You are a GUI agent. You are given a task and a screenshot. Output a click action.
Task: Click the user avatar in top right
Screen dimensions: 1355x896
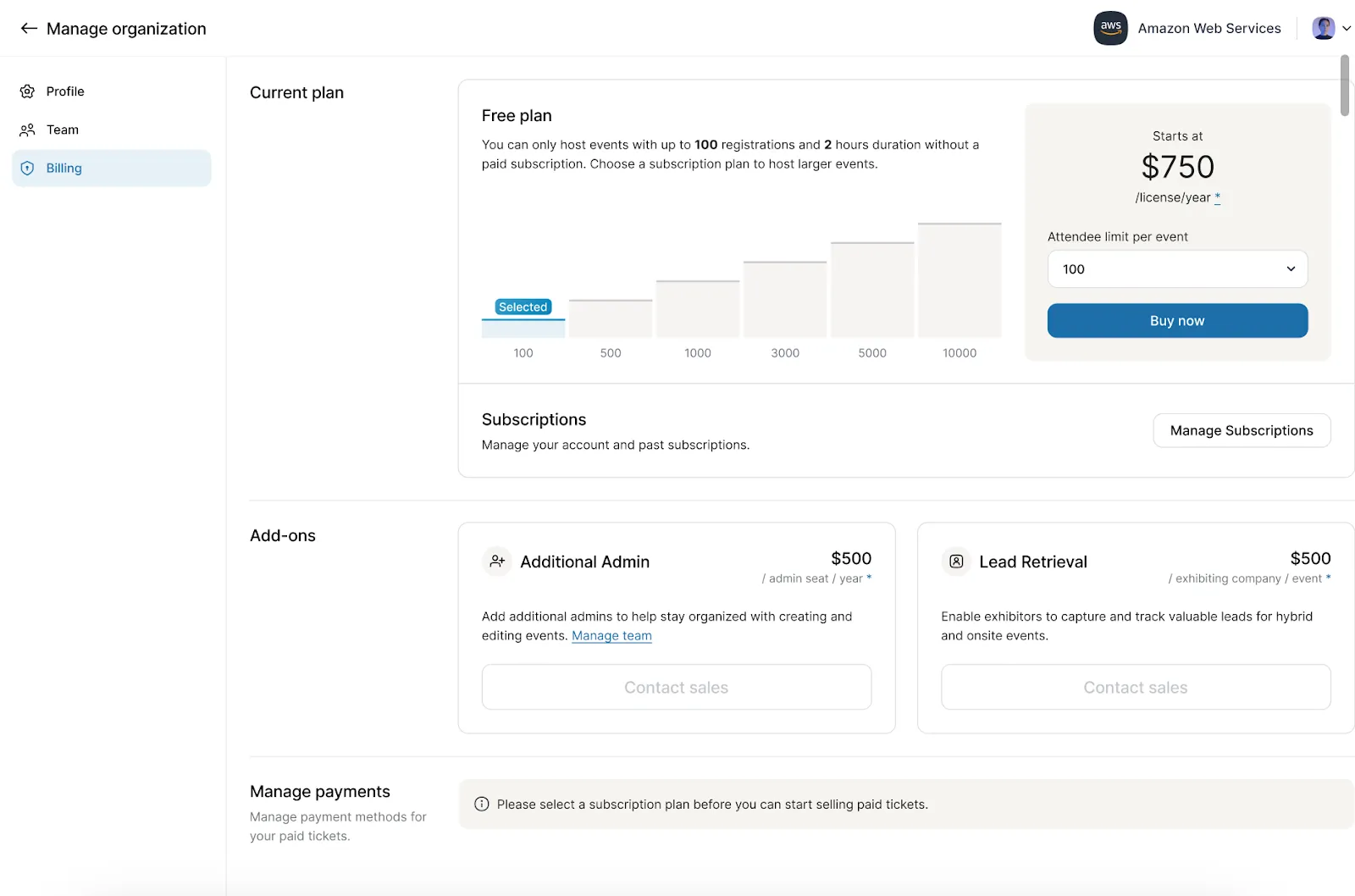point(1323,28)
